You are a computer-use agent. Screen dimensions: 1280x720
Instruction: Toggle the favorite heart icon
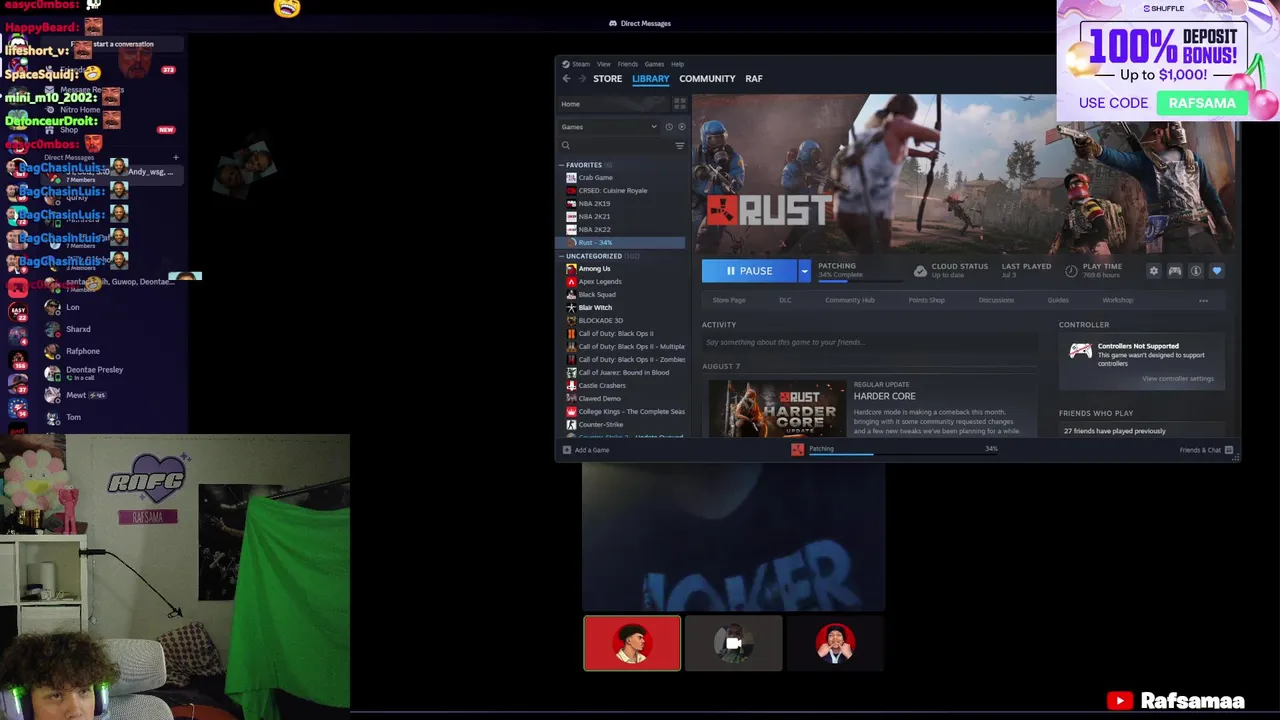point(1217,271)
